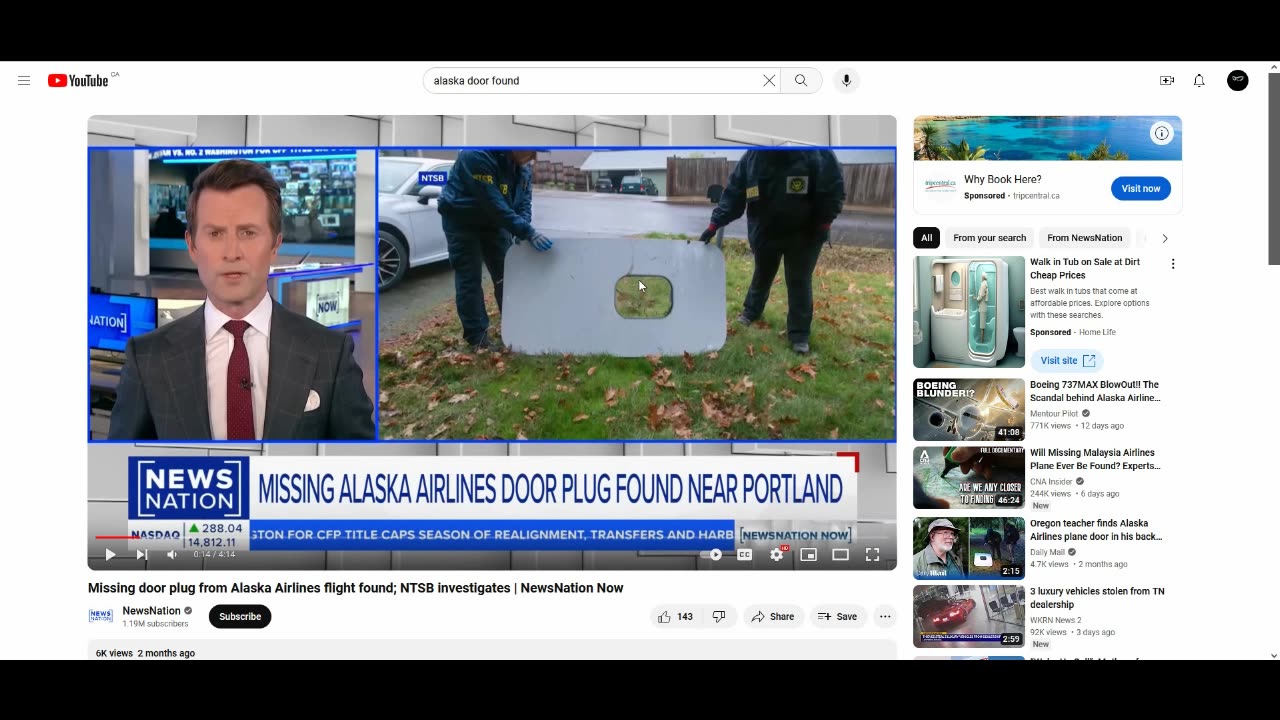
Task: Toggle the autoplay switch
Action: click(x=711, y=554)
